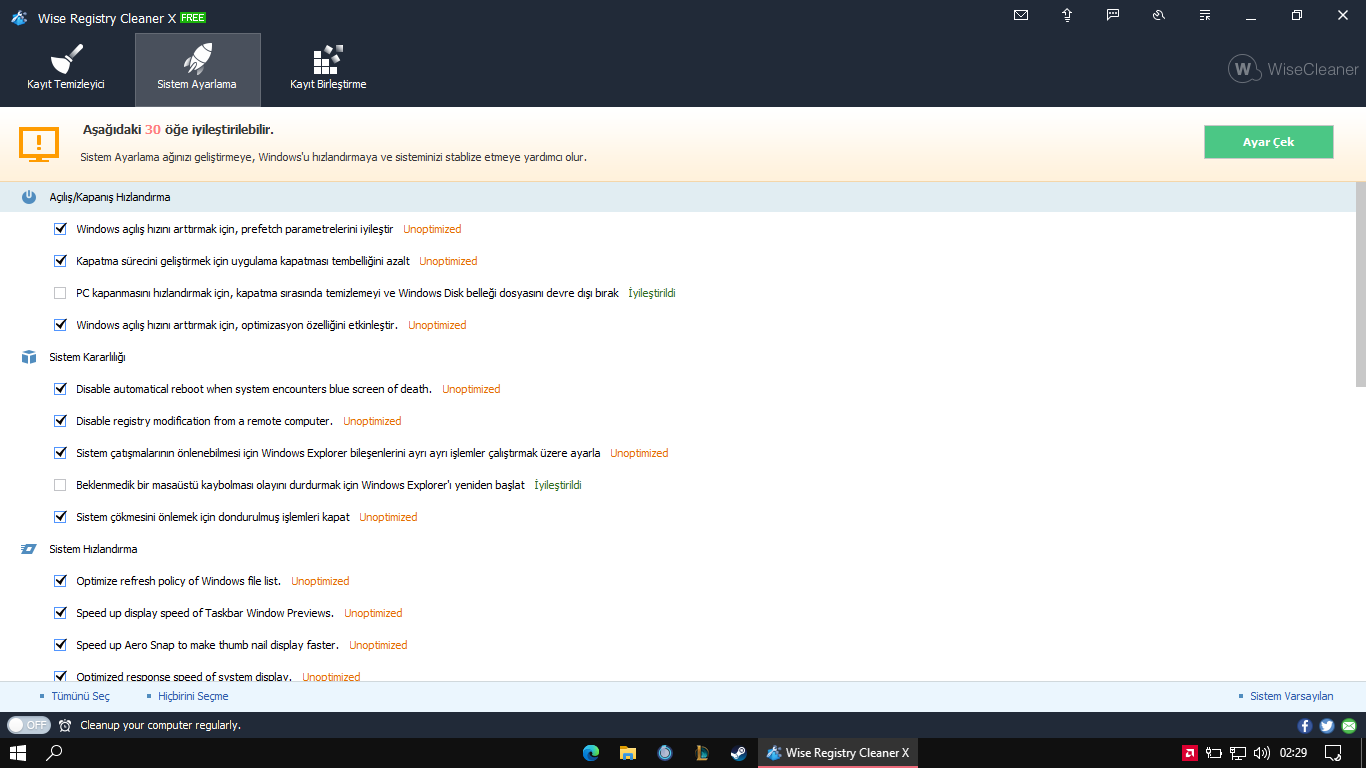Open the volume control in system tray
1366x768 pixels.
[1262, 753]
